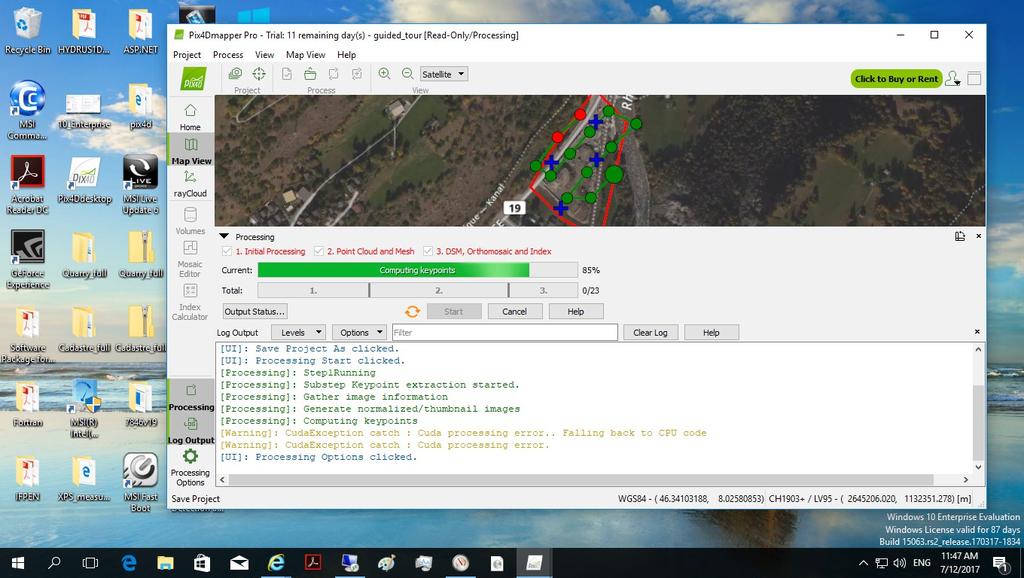Zoom in on the map
Screen dimensions: 1024x578
384,74
